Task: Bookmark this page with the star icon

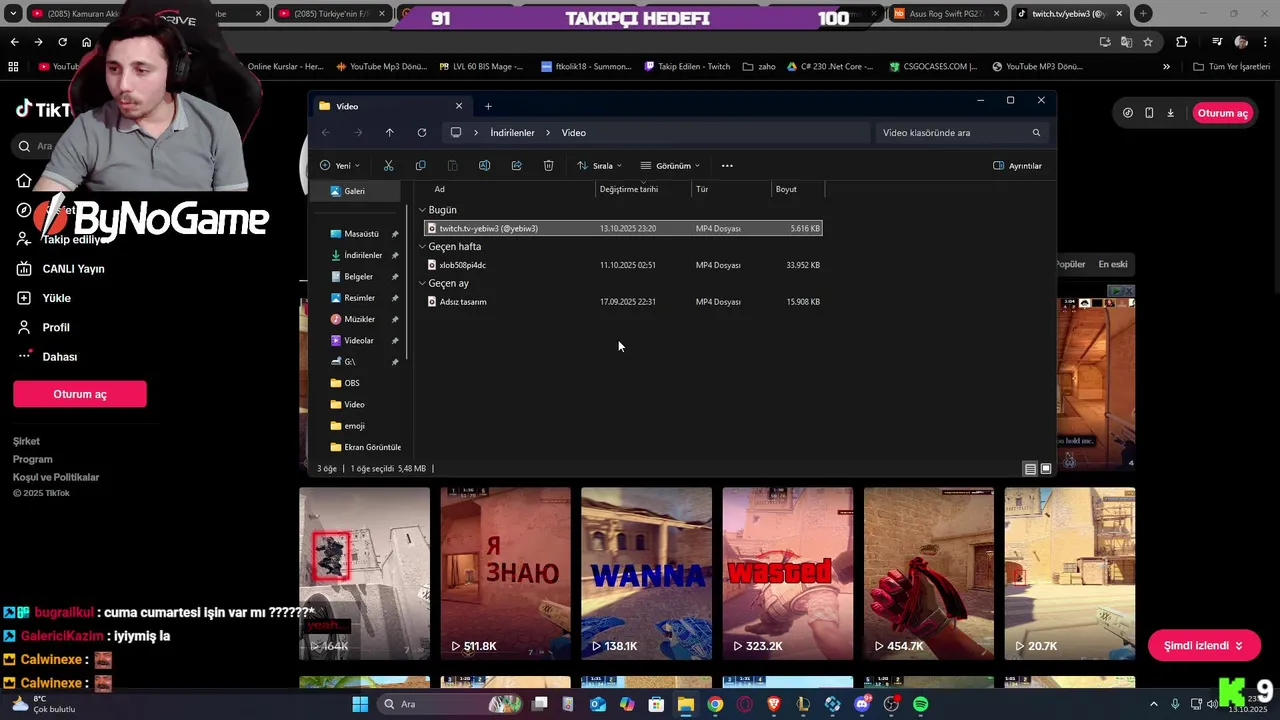Action: pos(1148,42)
